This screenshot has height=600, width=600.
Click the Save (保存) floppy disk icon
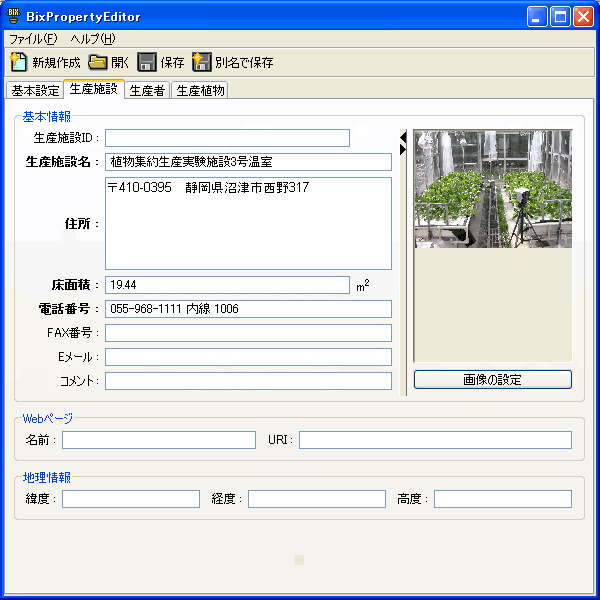pyautogui.click(x=147, y=62)
